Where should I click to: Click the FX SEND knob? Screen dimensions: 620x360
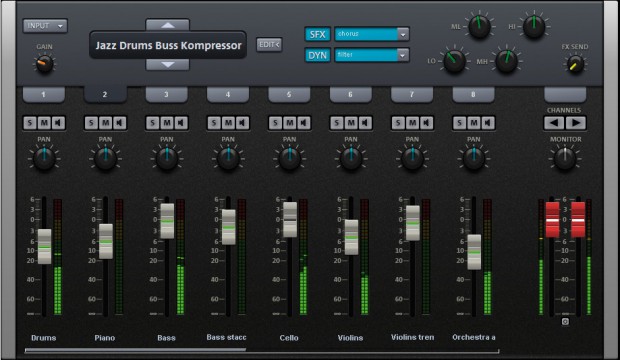tap(575, 64)
